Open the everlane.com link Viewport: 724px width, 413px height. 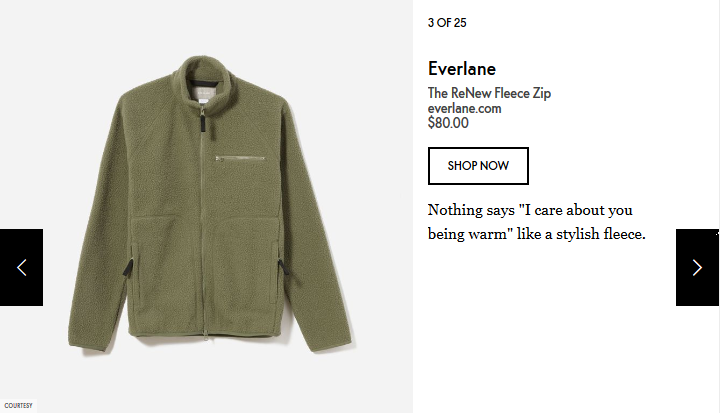click(465, 109)
